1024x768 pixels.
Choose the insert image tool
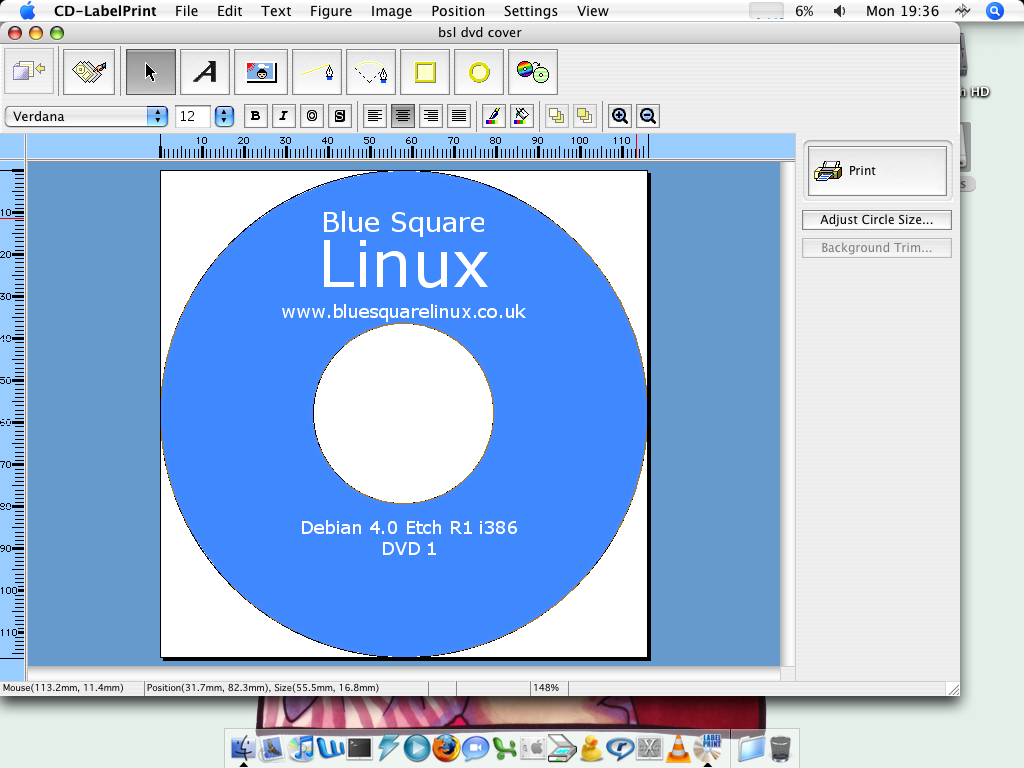(261, 72)
